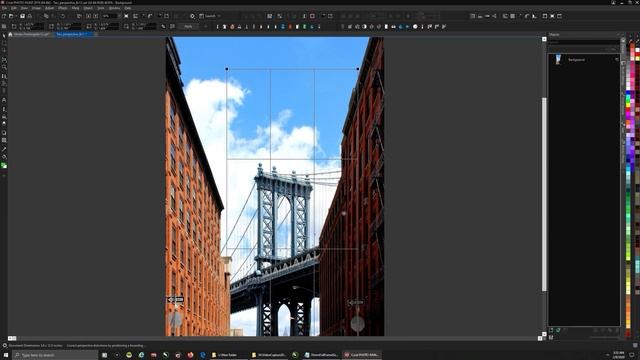Click the new object icon at docker bottom
This screenshot has width=640, height=360.
551,330
